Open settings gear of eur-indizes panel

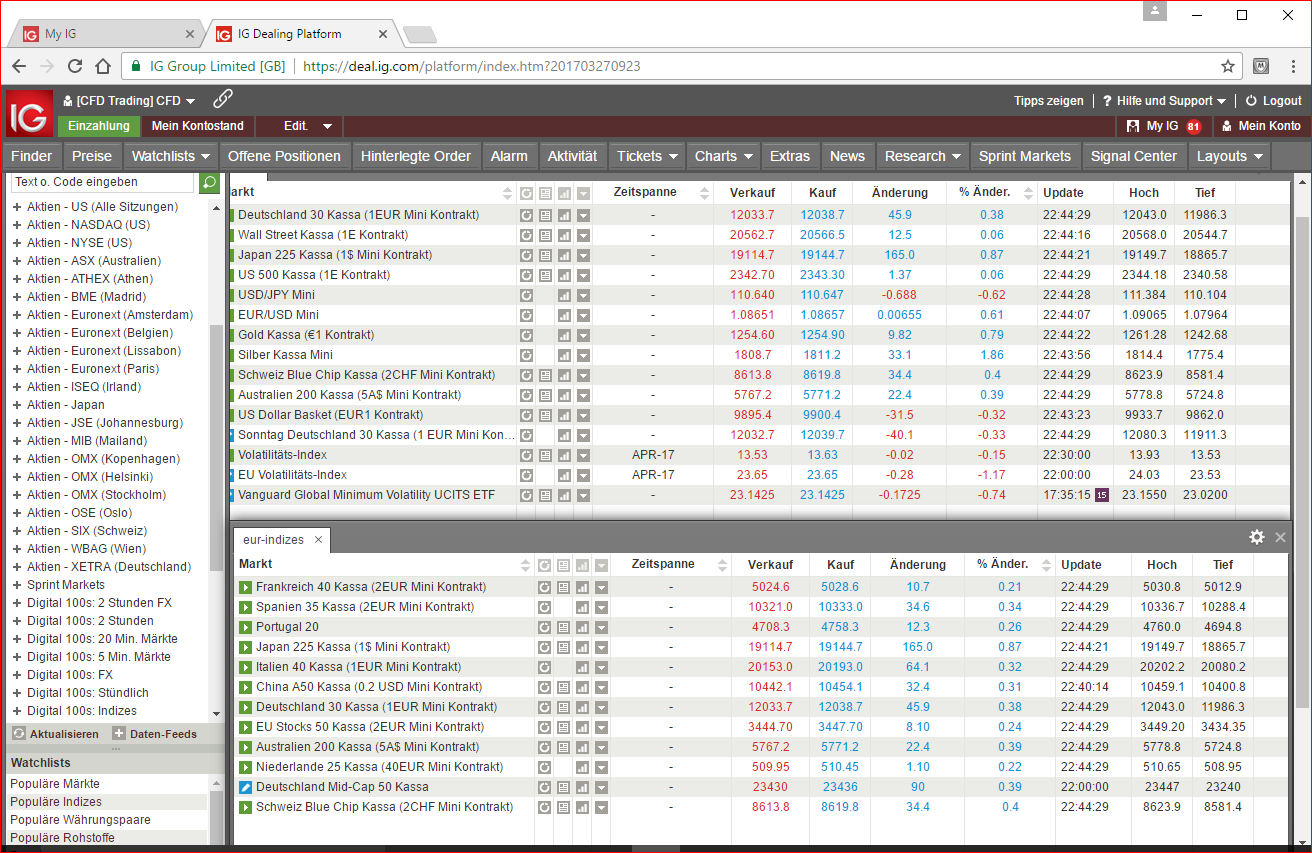point(1257,538)
